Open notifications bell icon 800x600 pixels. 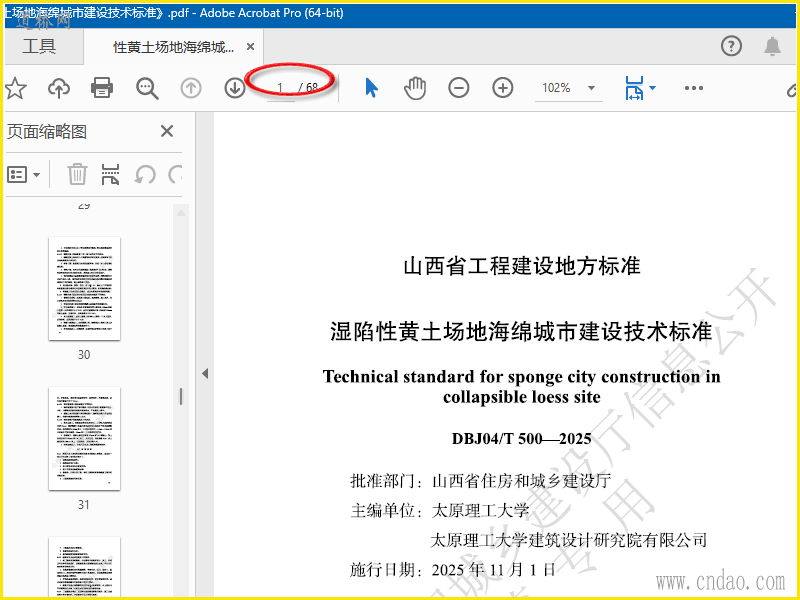(772, 46)
